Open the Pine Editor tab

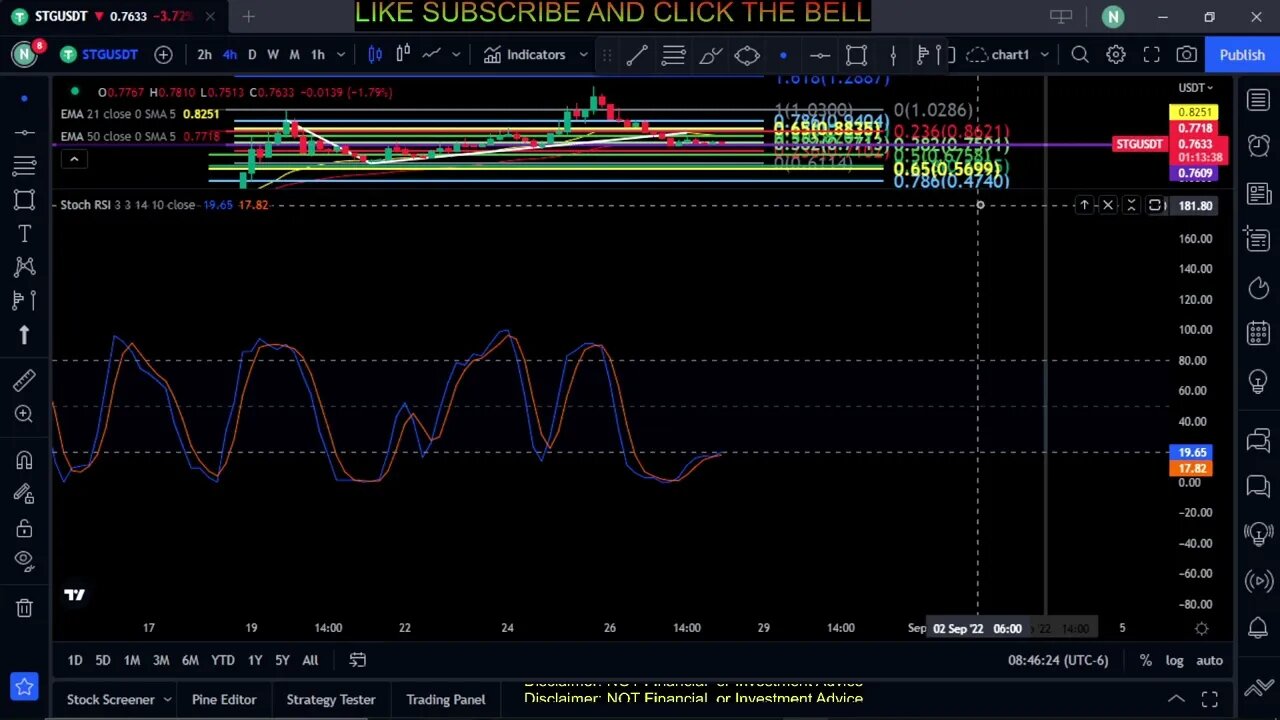tap(224, 699)
